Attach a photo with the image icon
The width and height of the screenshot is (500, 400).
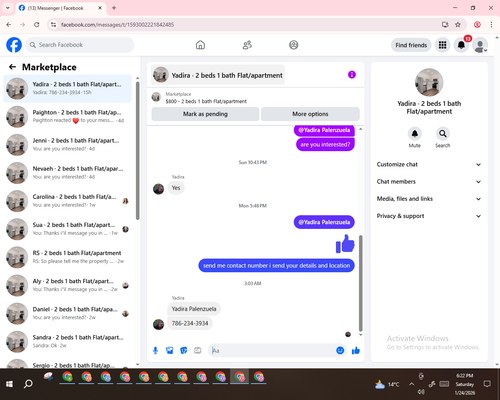click(x=170, y=350)
